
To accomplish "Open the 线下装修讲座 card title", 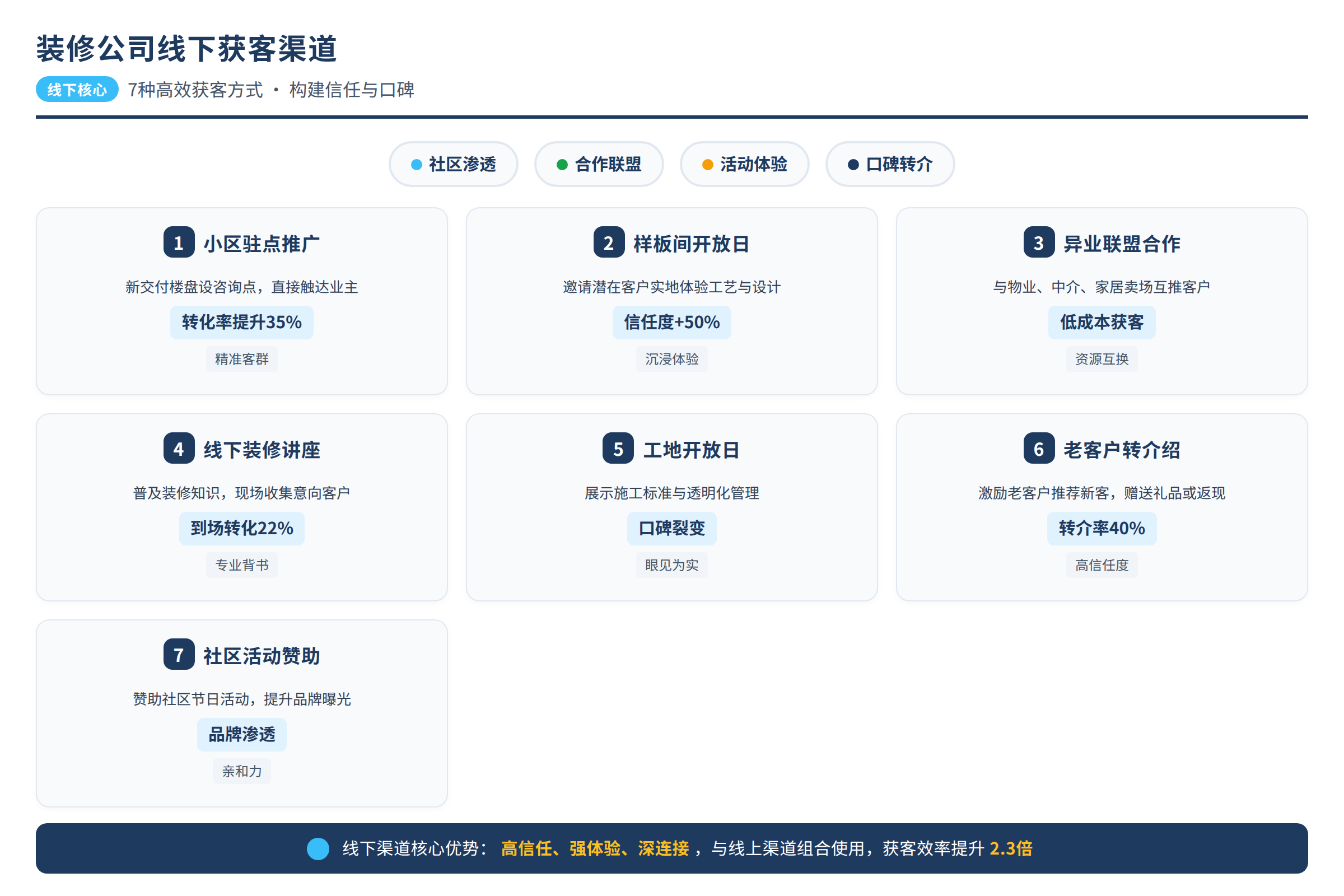I will point(262,450).
